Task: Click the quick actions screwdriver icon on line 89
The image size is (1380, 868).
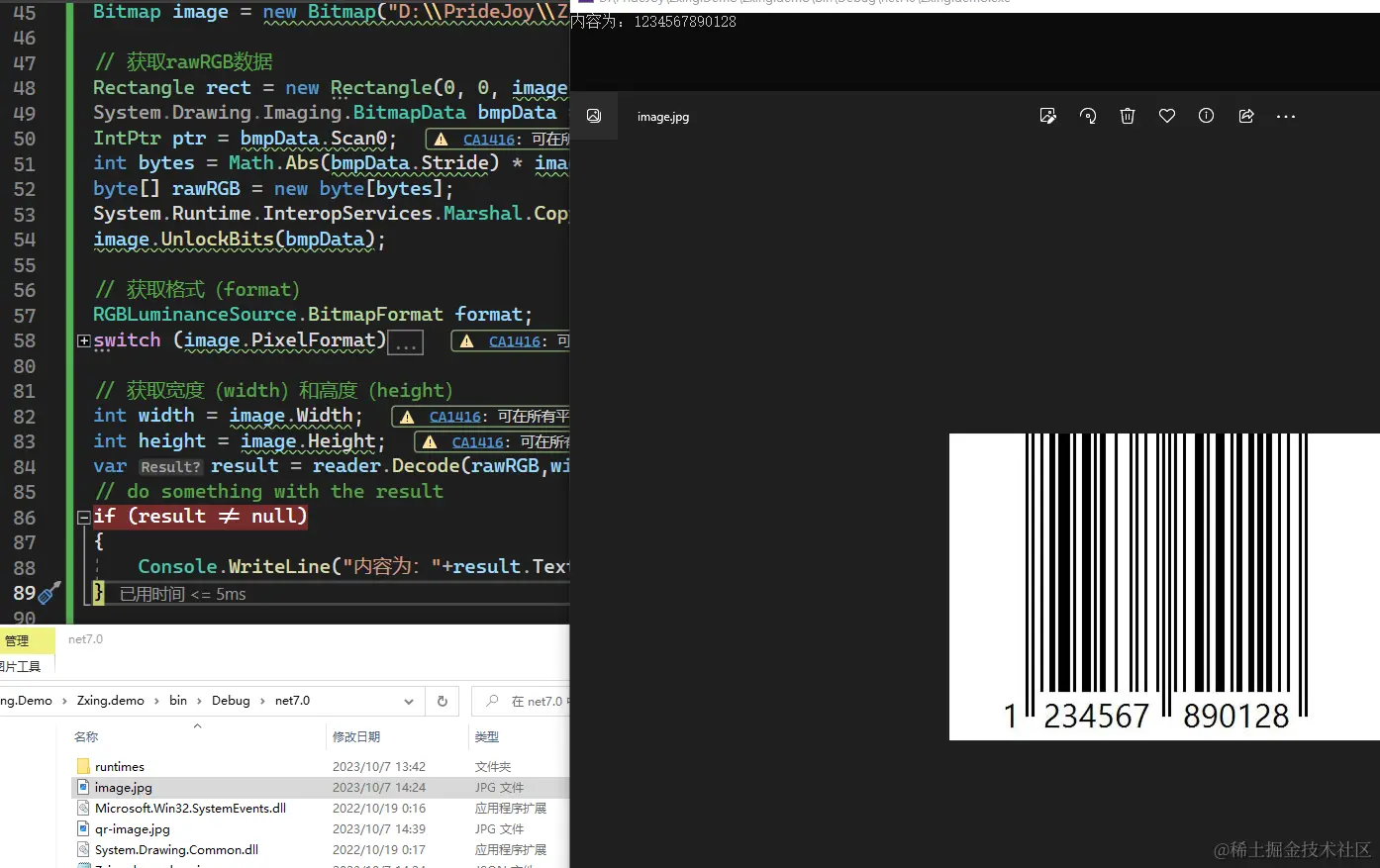Action: [x=49, y=593]
